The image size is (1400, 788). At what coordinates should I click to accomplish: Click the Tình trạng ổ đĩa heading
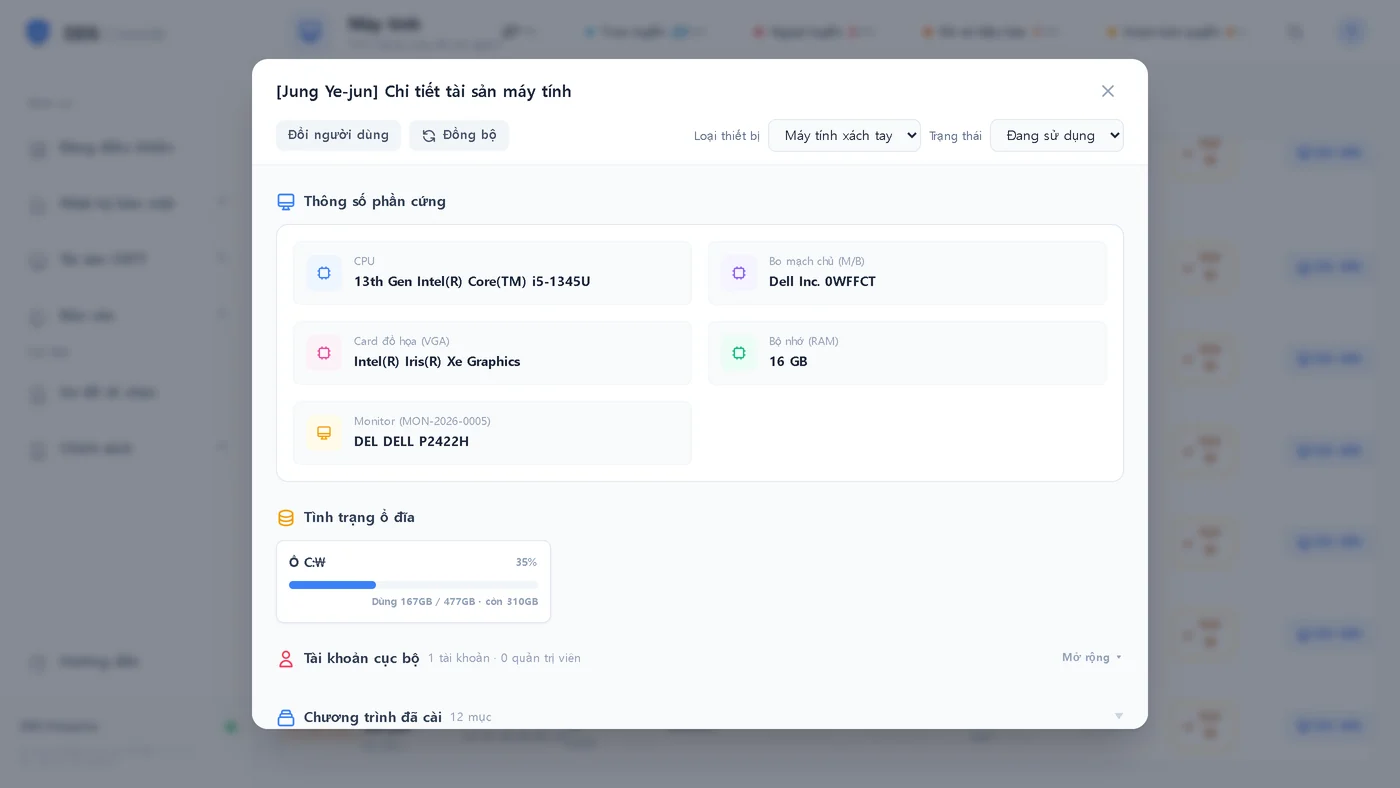(359, 517)
